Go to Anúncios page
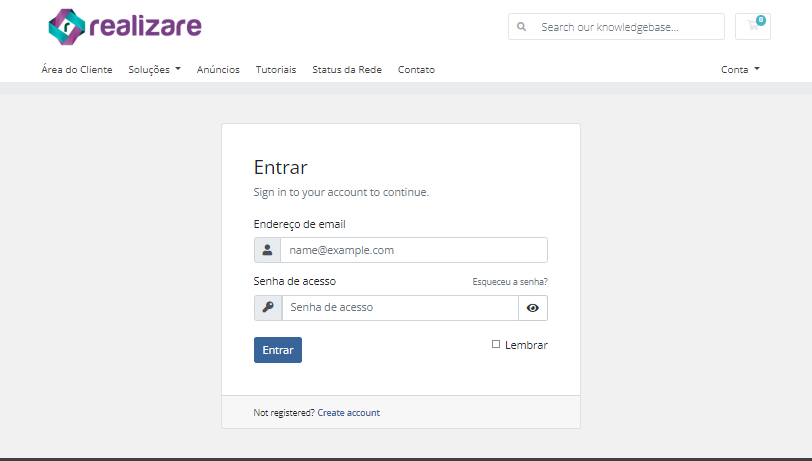The width and height of the screenshot is (812, 461). (x=218, y=69)
